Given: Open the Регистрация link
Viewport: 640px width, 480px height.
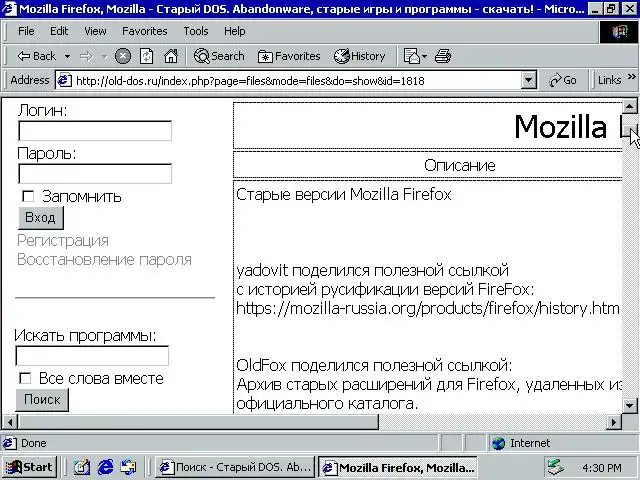Looking at the screenshot, I should point(63,240).
